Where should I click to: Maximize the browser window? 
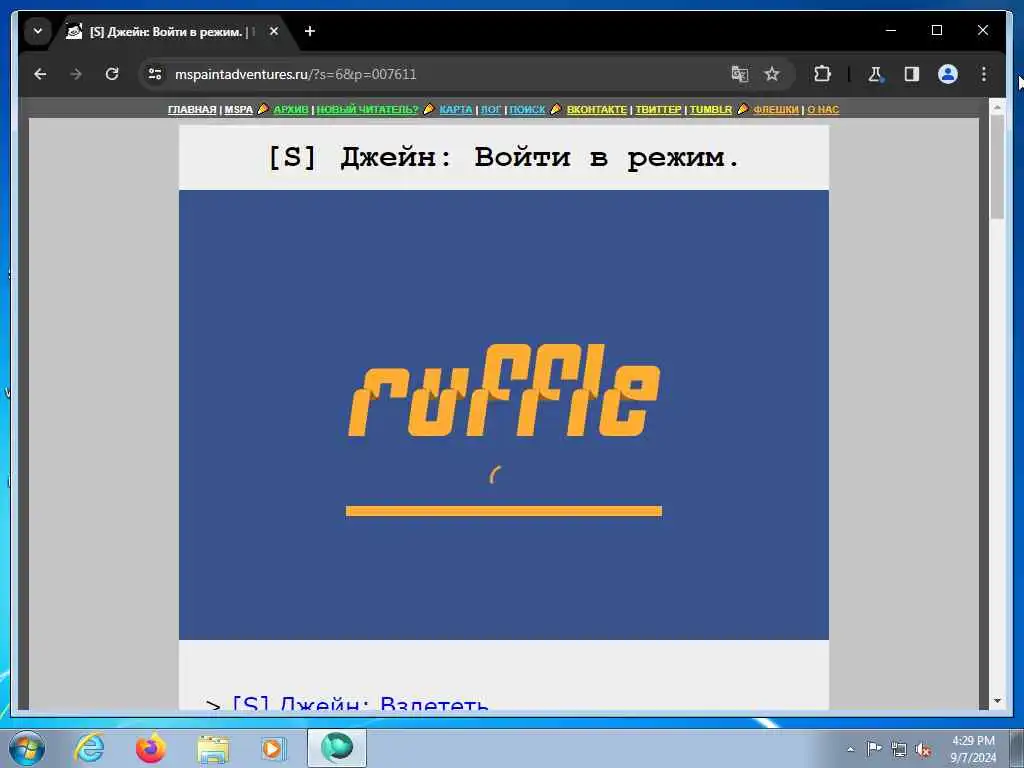tap(936, 30)
